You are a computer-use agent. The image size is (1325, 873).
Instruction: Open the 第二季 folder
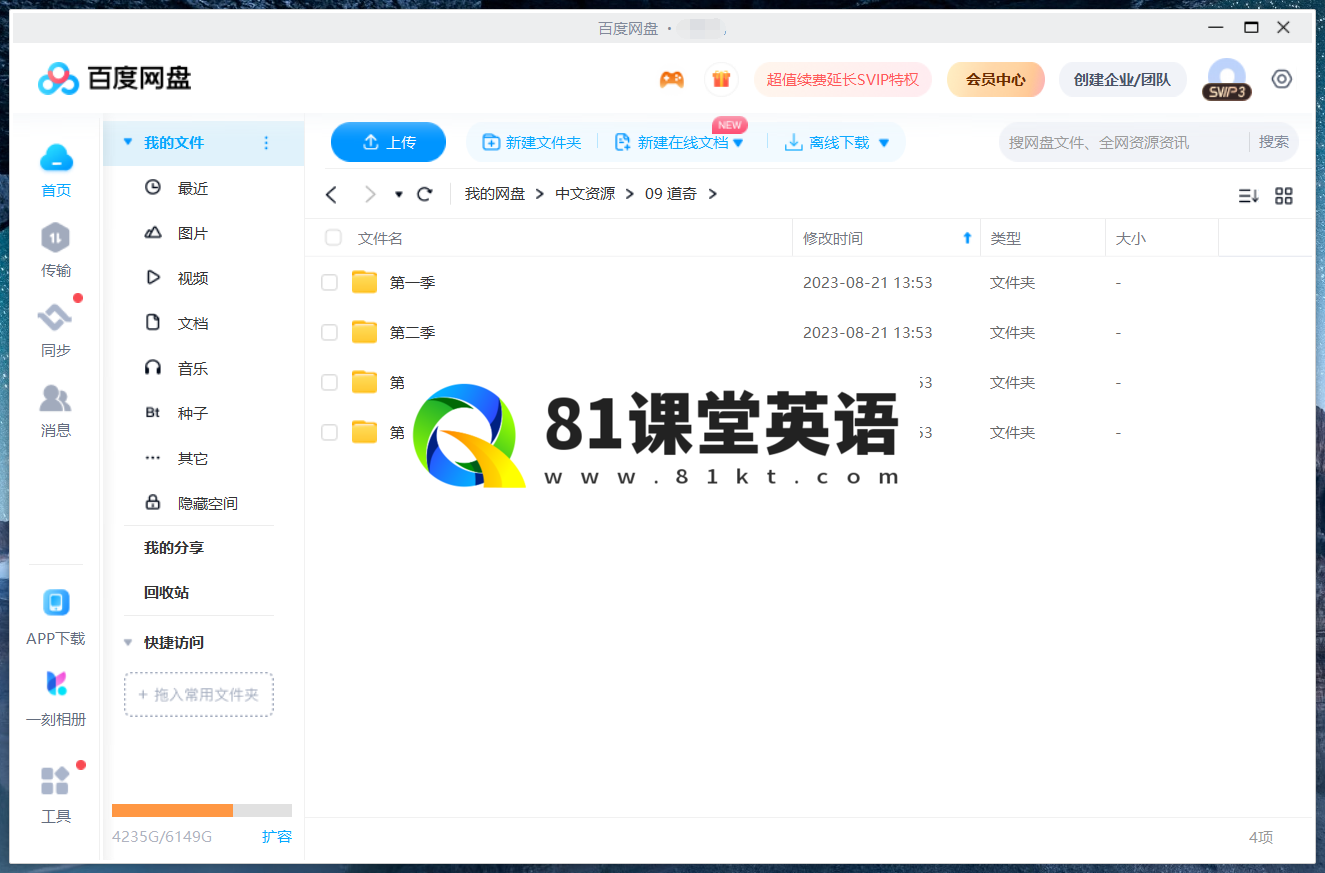coord(412,333)
